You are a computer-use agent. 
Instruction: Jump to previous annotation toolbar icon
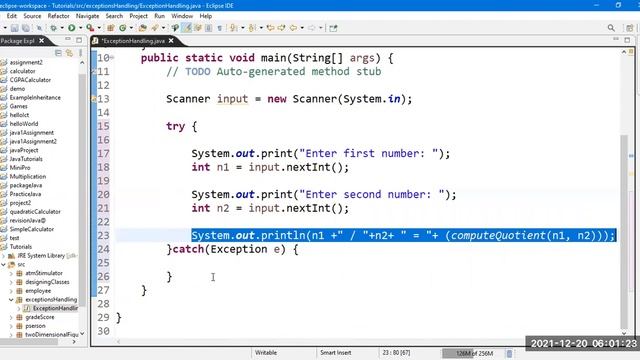coord(252,28)
